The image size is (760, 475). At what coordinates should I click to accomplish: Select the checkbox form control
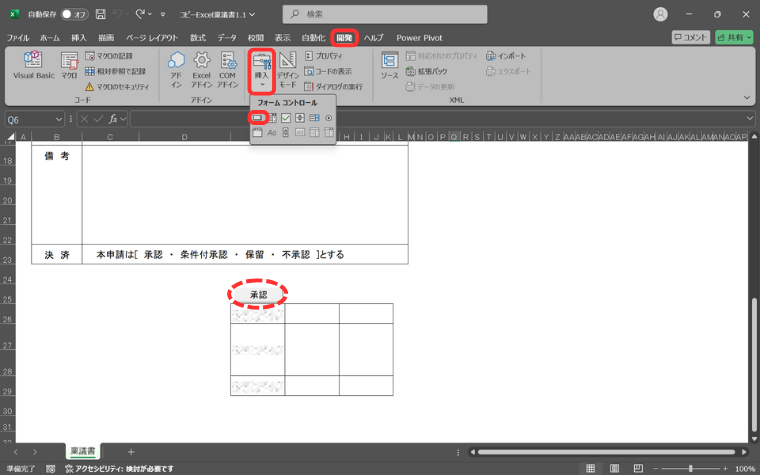tap(286, 118)
